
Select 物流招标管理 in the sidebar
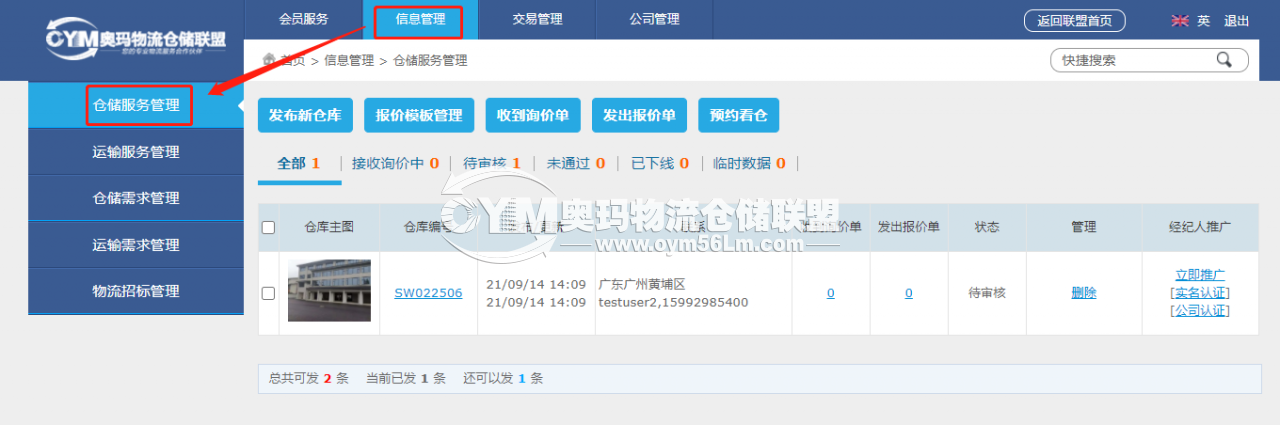click(136, 291)
